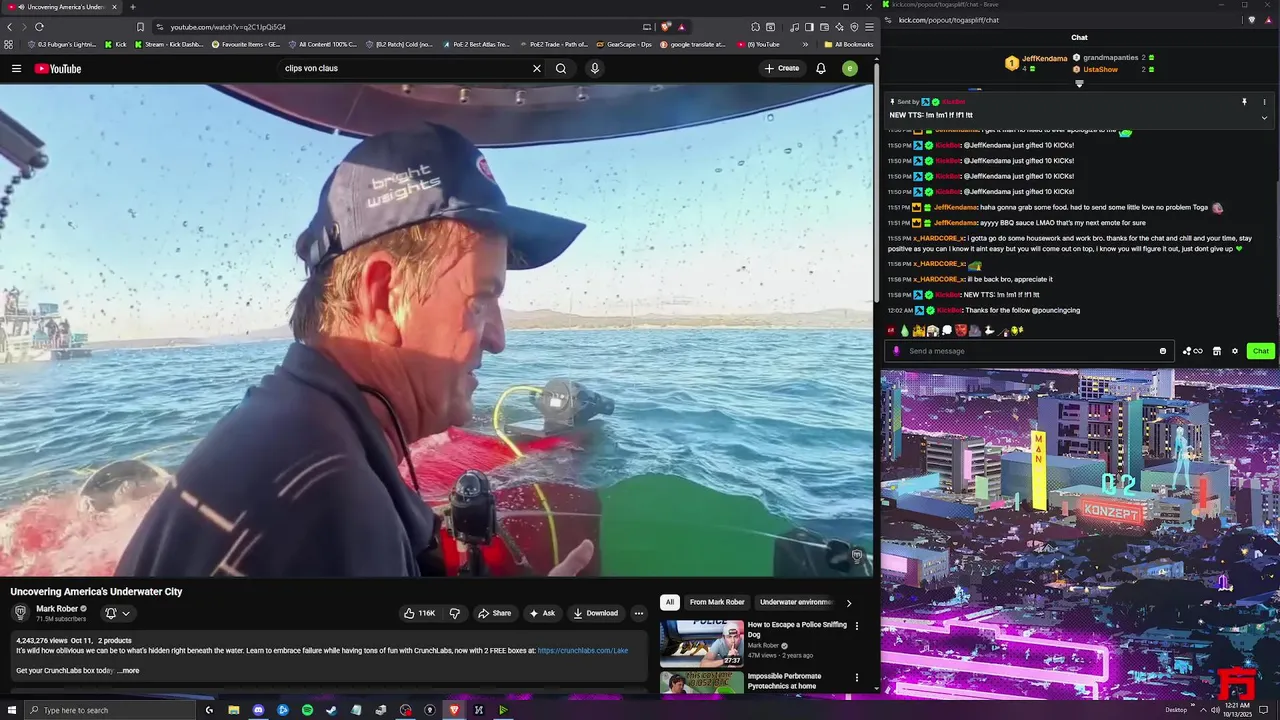The height and width of the screenshot is (720, 1280).
Task: Share the video
Action: [x=494, y=613]
